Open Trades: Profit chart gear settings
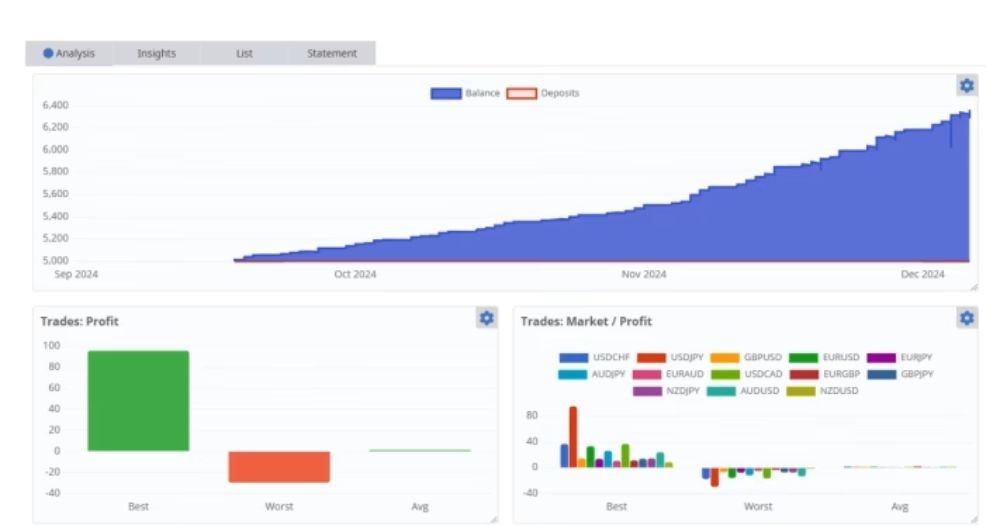The width and height of the screenshot is (1000, 526). click(x=486, y=318)
